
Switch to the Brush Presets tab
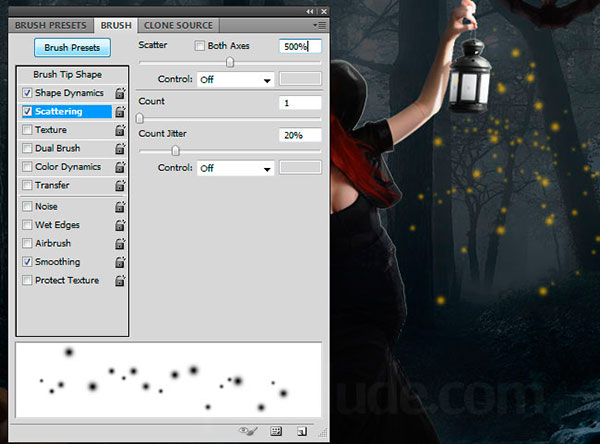coord(51,26)
